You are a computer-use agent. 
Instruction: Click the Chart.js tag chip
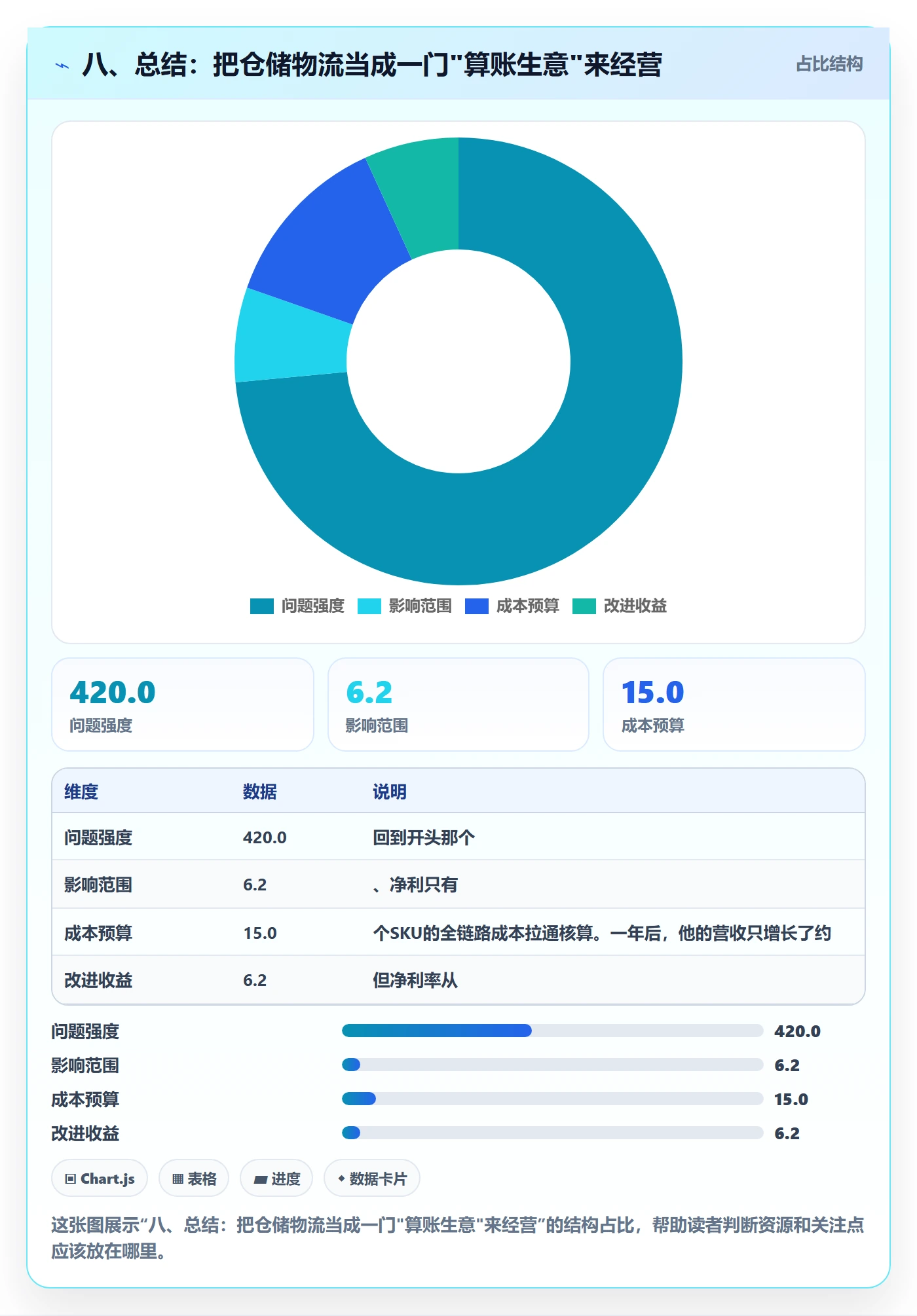point(100,1179)
